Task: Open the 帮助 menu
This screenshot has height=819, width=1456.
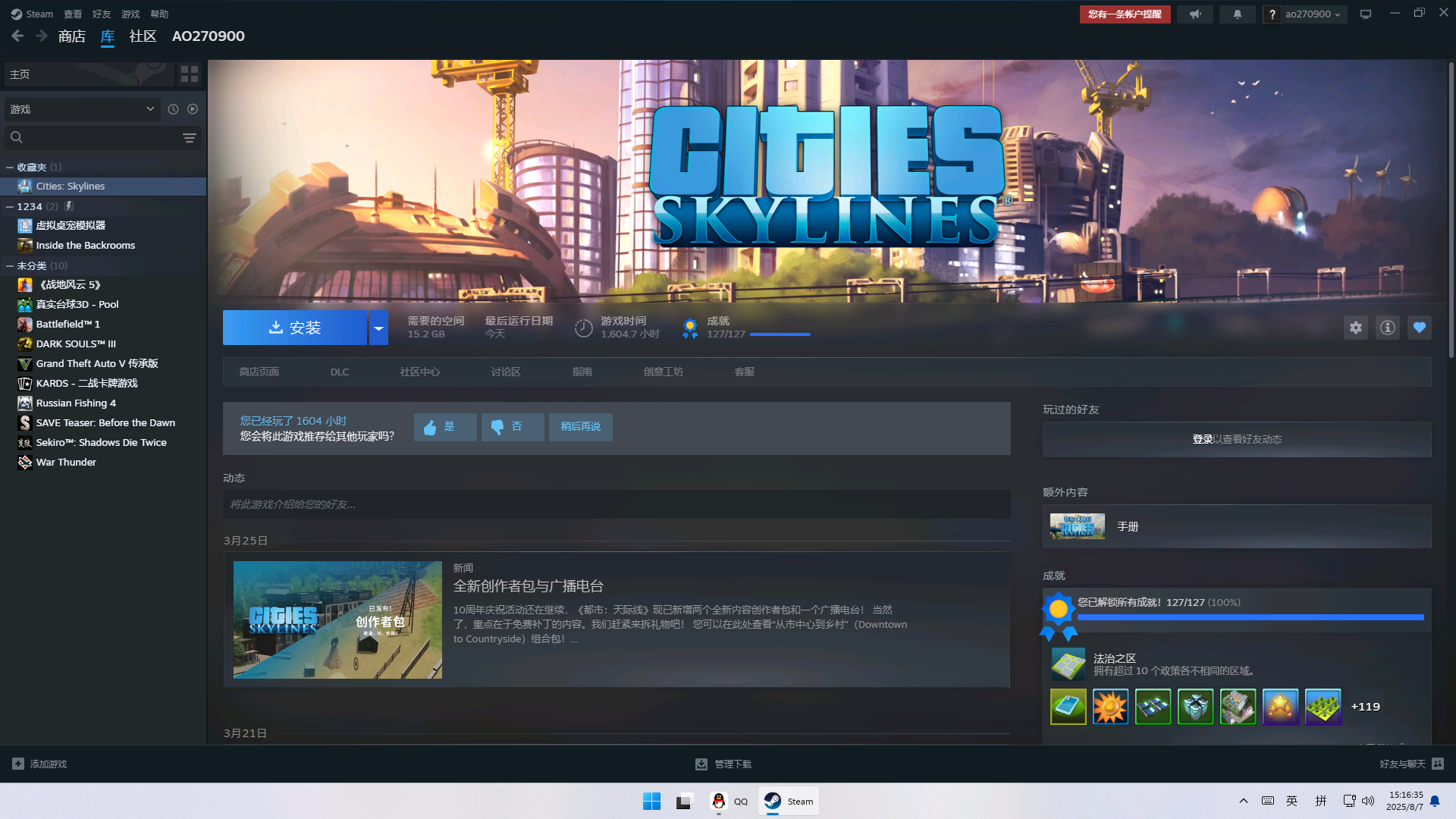Action: (x=159, y=14)
